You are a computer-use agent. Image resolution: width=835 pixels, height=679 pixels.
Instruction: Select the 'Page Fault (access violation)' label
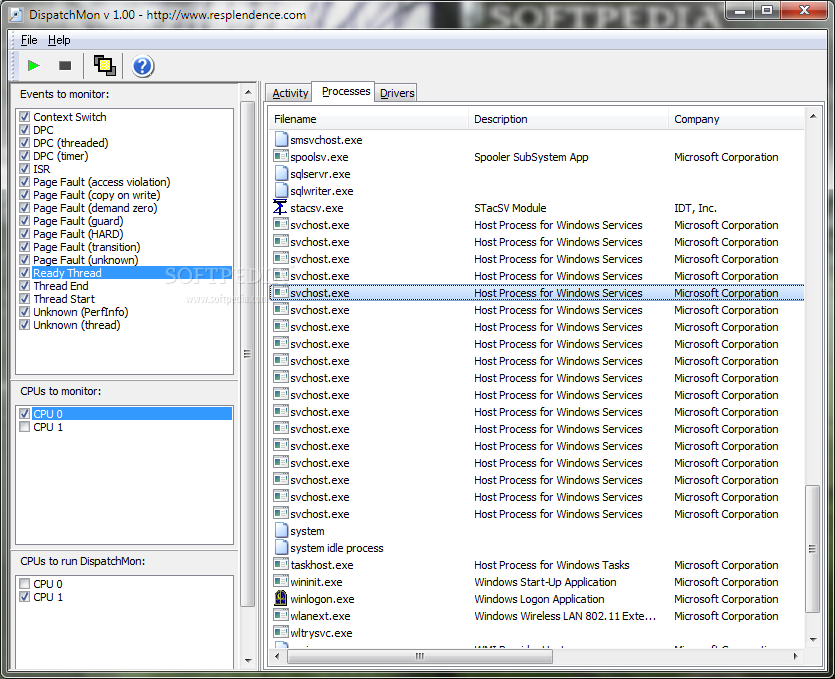[x=102, y=182]
